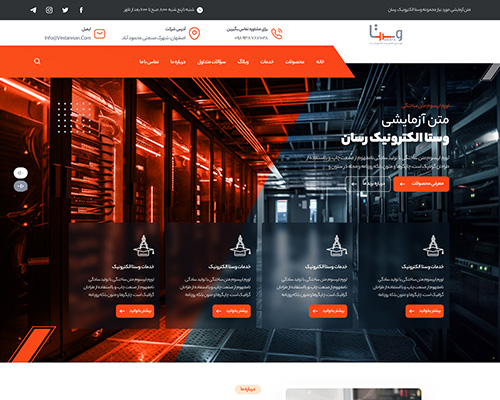Click the email envelope icon
Image resolution: width=500 pixels, height=400 pixels.
click(x=100, y=34)
